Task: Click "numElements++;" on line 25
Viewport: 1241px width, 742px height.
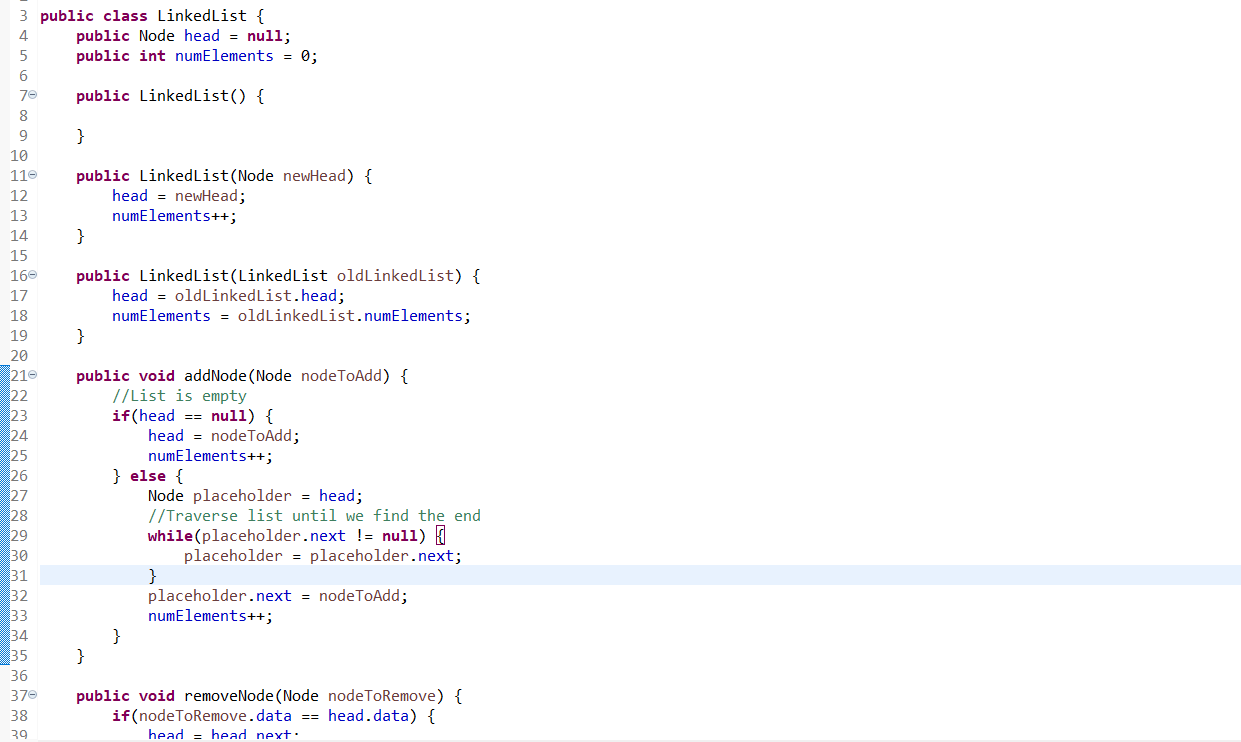Action: 211,456
